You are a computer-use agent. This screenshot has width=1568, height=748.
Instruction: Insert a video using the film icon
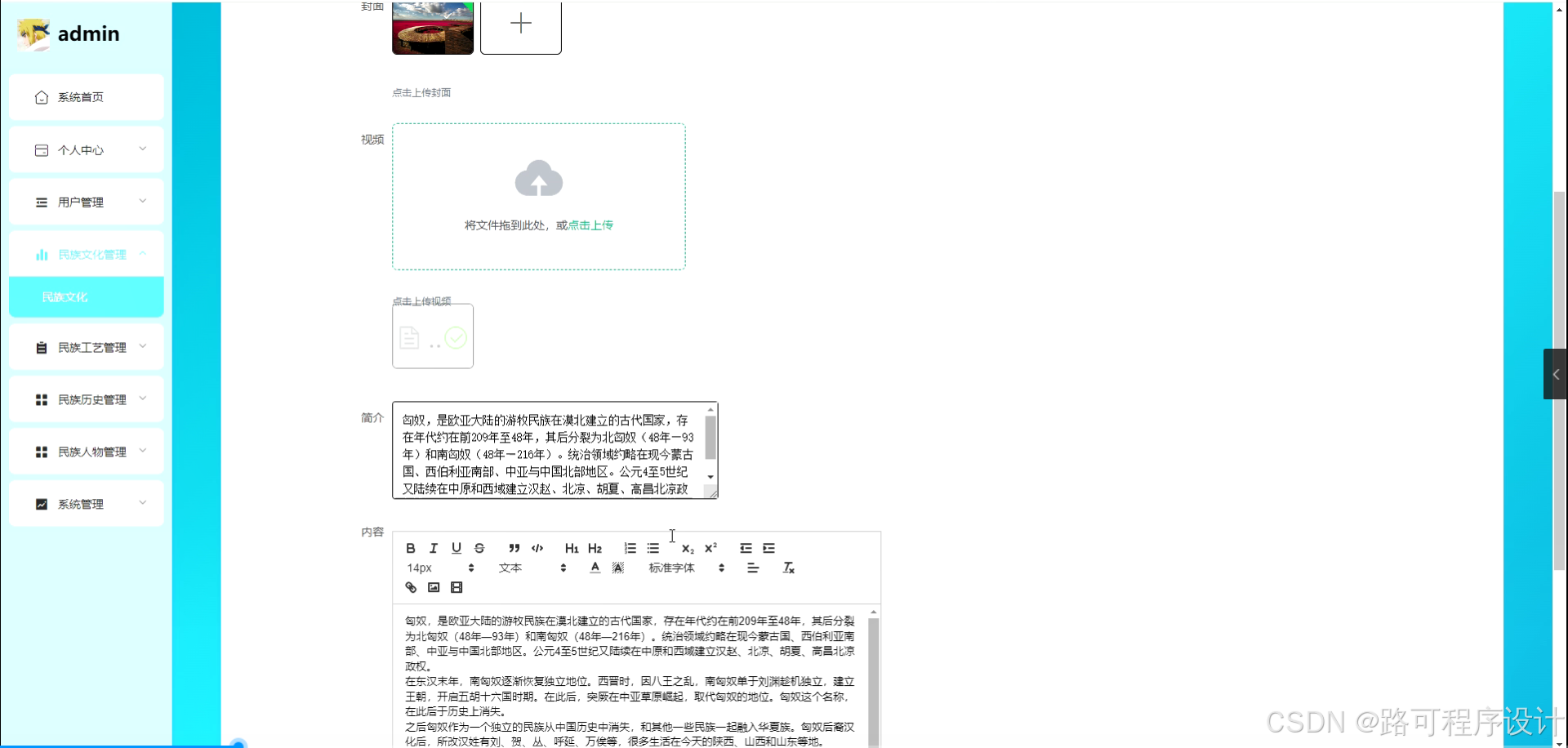[x=457, y=587]
